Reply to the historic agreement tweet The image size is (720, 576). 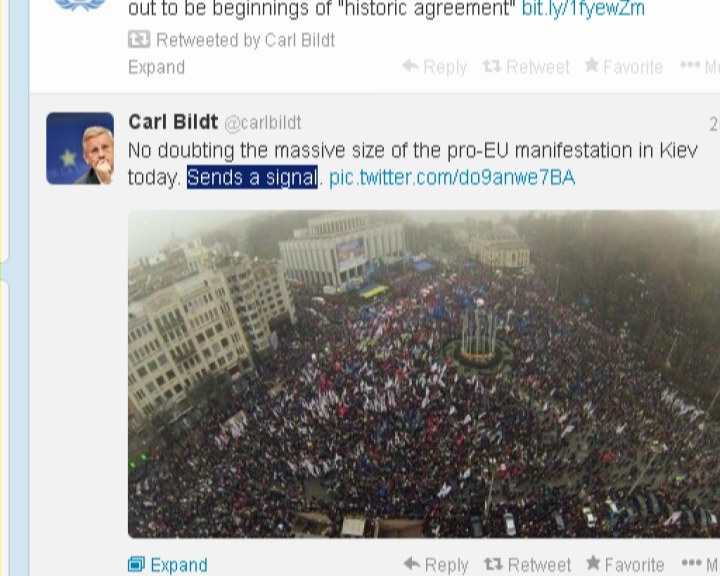pos(434,67)
